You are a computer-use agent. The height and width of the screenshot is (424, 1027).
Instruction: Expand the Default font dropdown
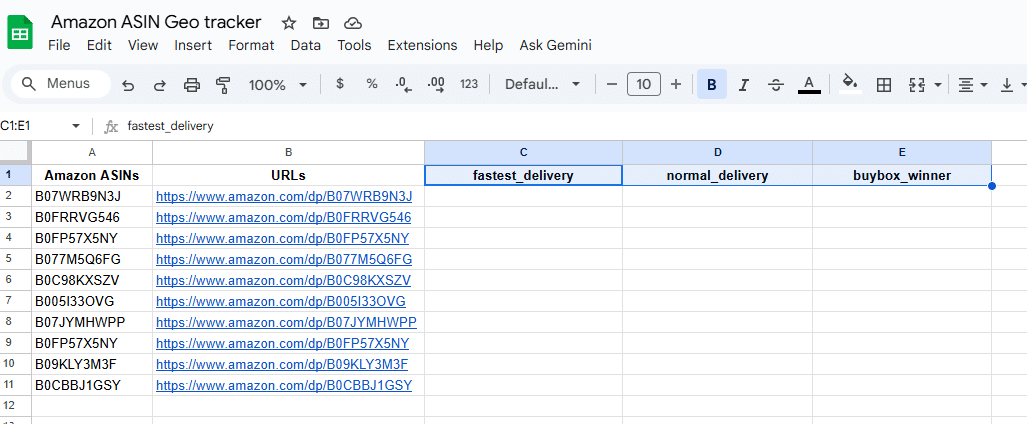pos(542,85)
